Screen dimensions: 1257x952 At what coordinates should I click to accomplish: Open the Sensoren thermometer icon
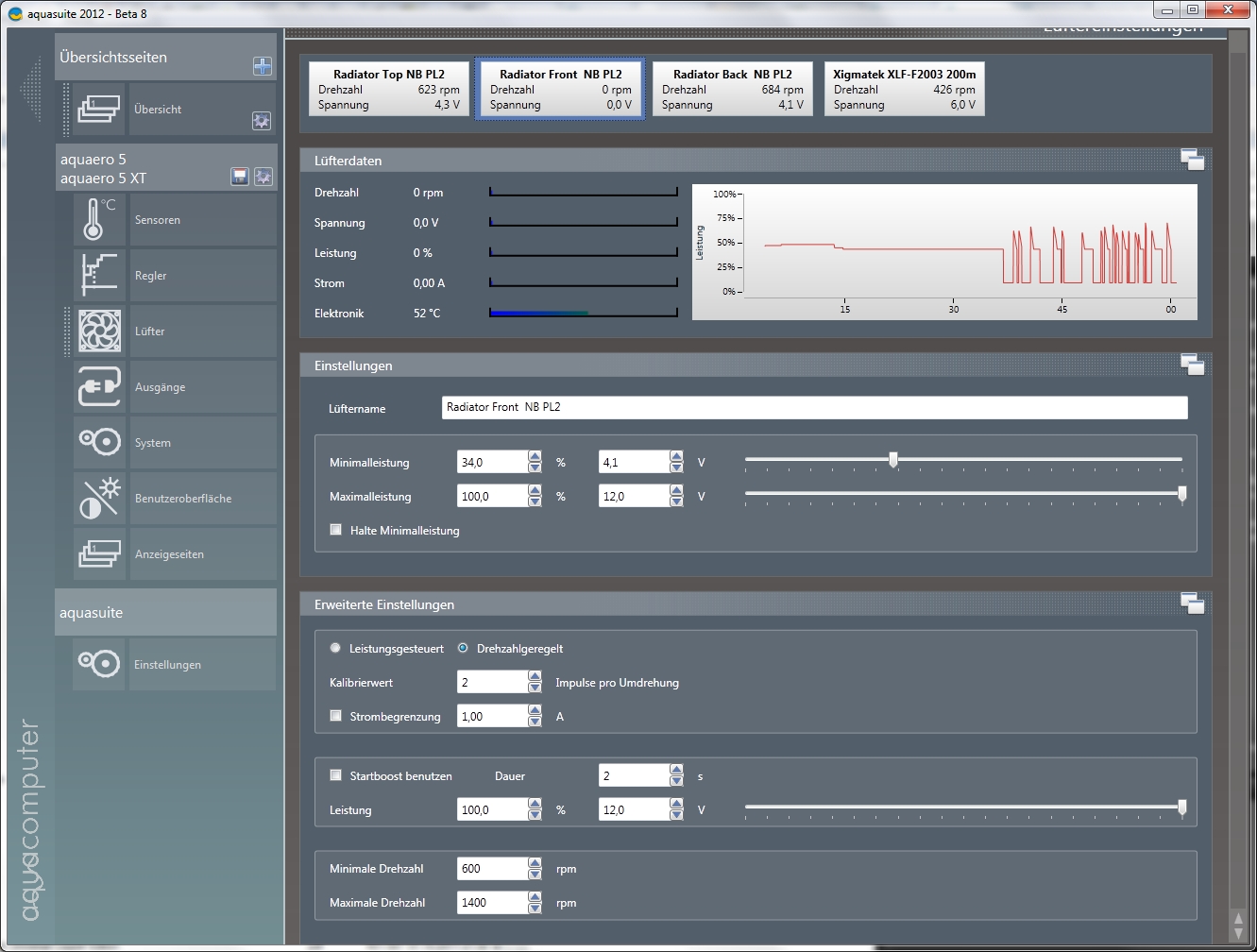[99, 219]
